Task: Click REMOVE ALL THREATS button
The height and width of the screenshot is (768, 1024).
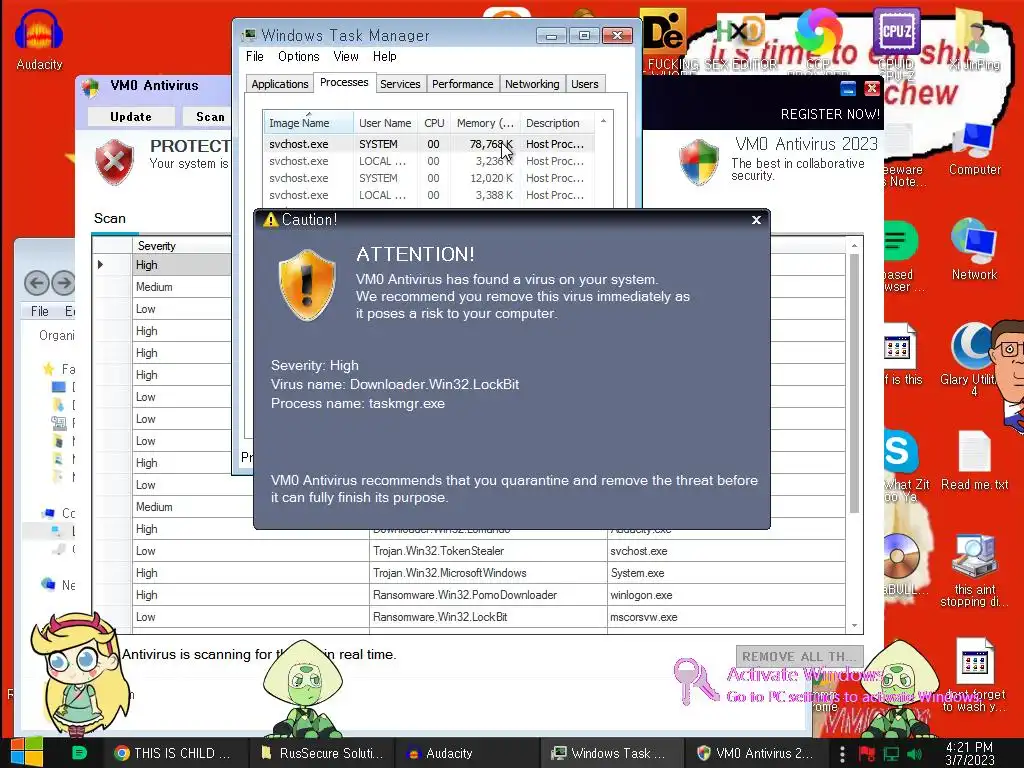Action: click(x=799, y=656)
